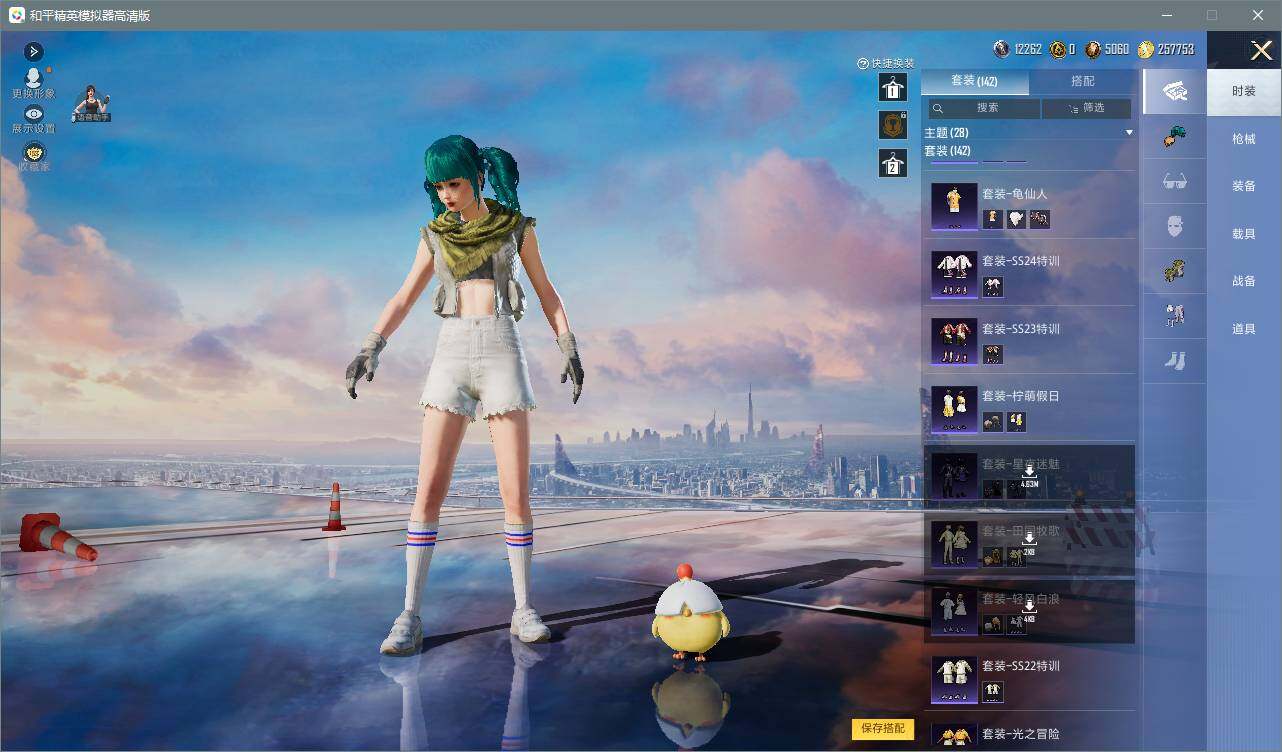The width and height of the screenshot is (1282, 752).
Task: Open the 载具 vehicles tab
Action: [1244, 234]
